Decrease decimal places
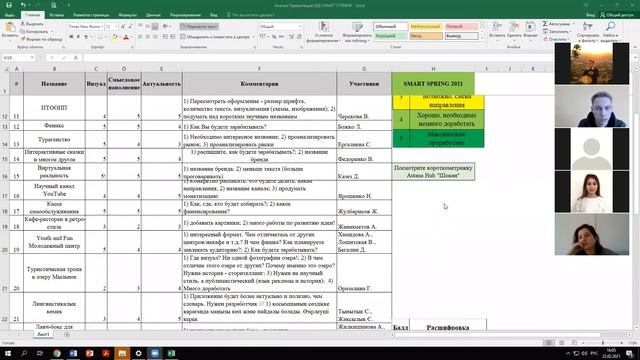The image size is (640, 360). click(x=299, y=37)
